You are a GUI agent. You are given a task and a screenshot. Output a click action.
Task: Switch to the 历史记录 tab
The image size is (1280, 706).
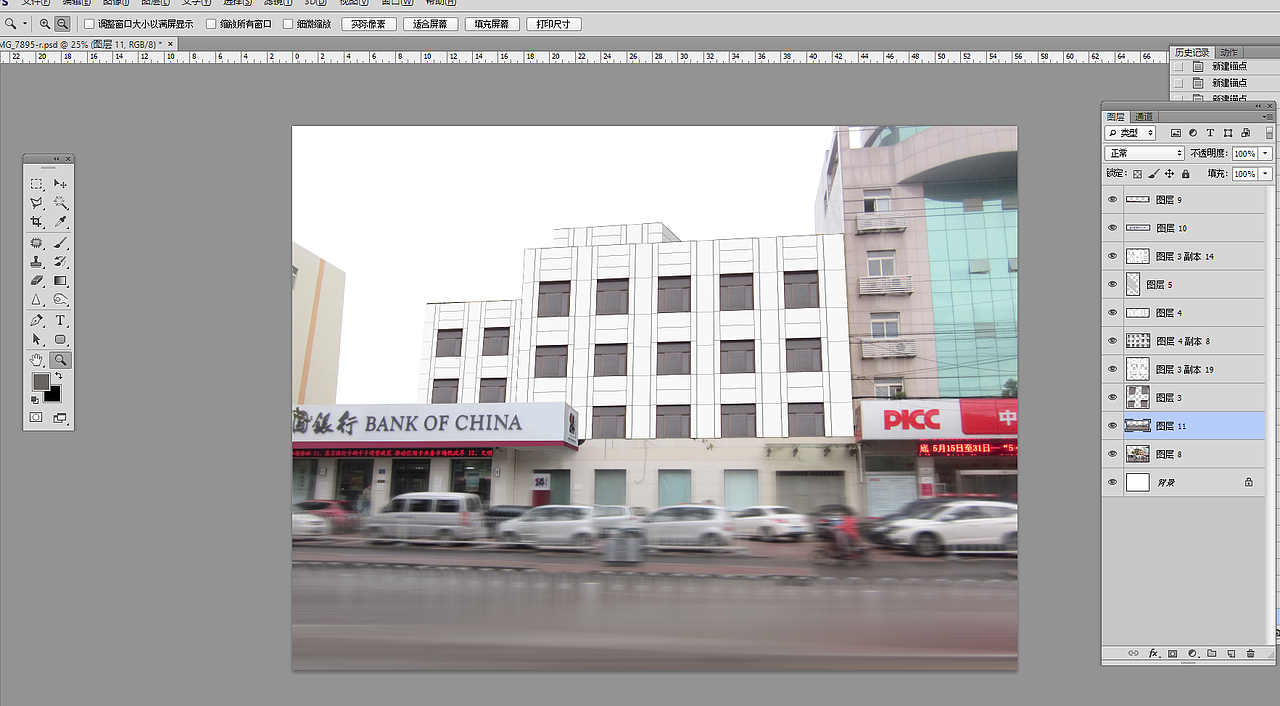(1191, 52)
